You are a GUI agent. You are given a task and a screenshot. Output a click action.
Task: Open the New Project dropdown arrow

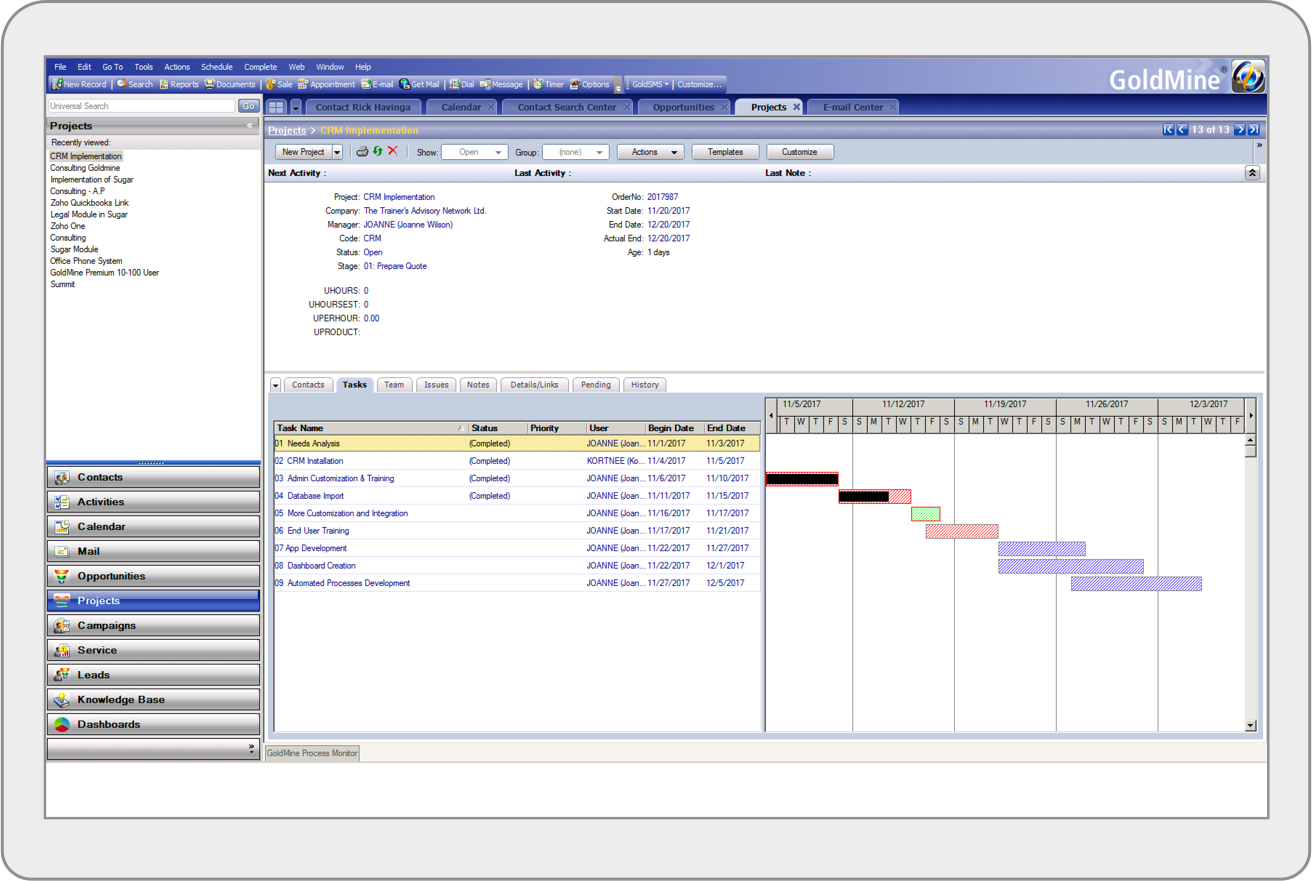[337, 152]
